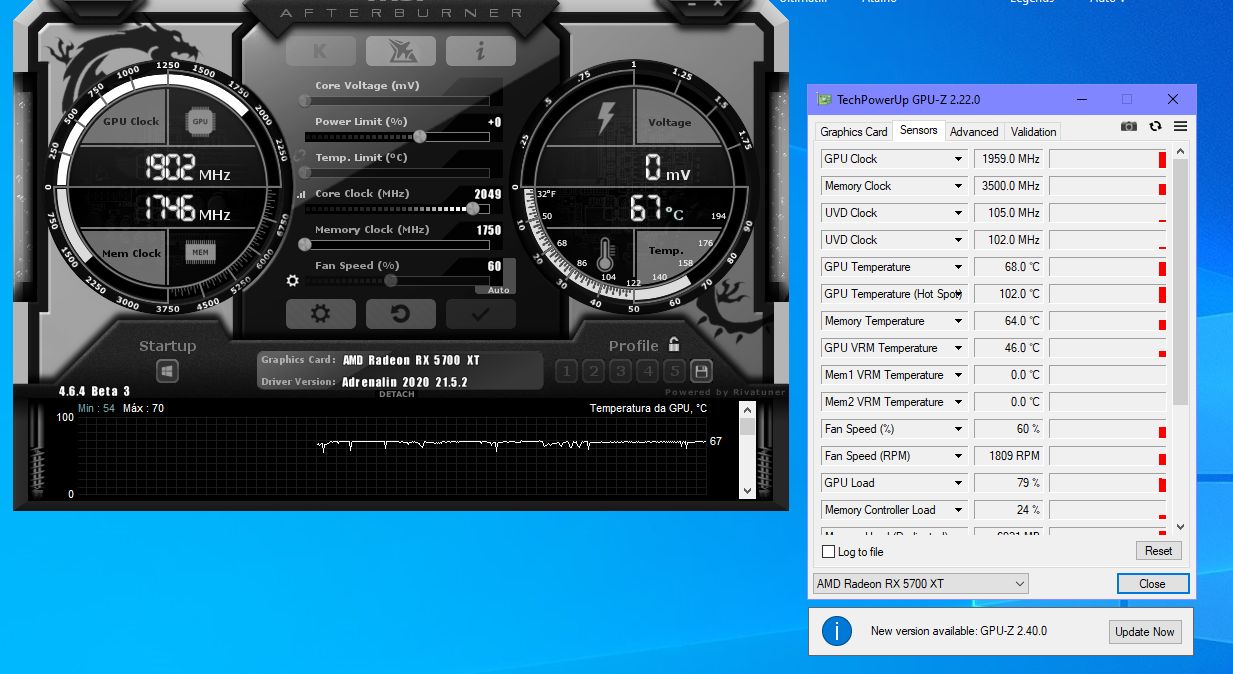
Task: Click the Hot Spot value 102.0 °C
Action: tap(1009, 294)
